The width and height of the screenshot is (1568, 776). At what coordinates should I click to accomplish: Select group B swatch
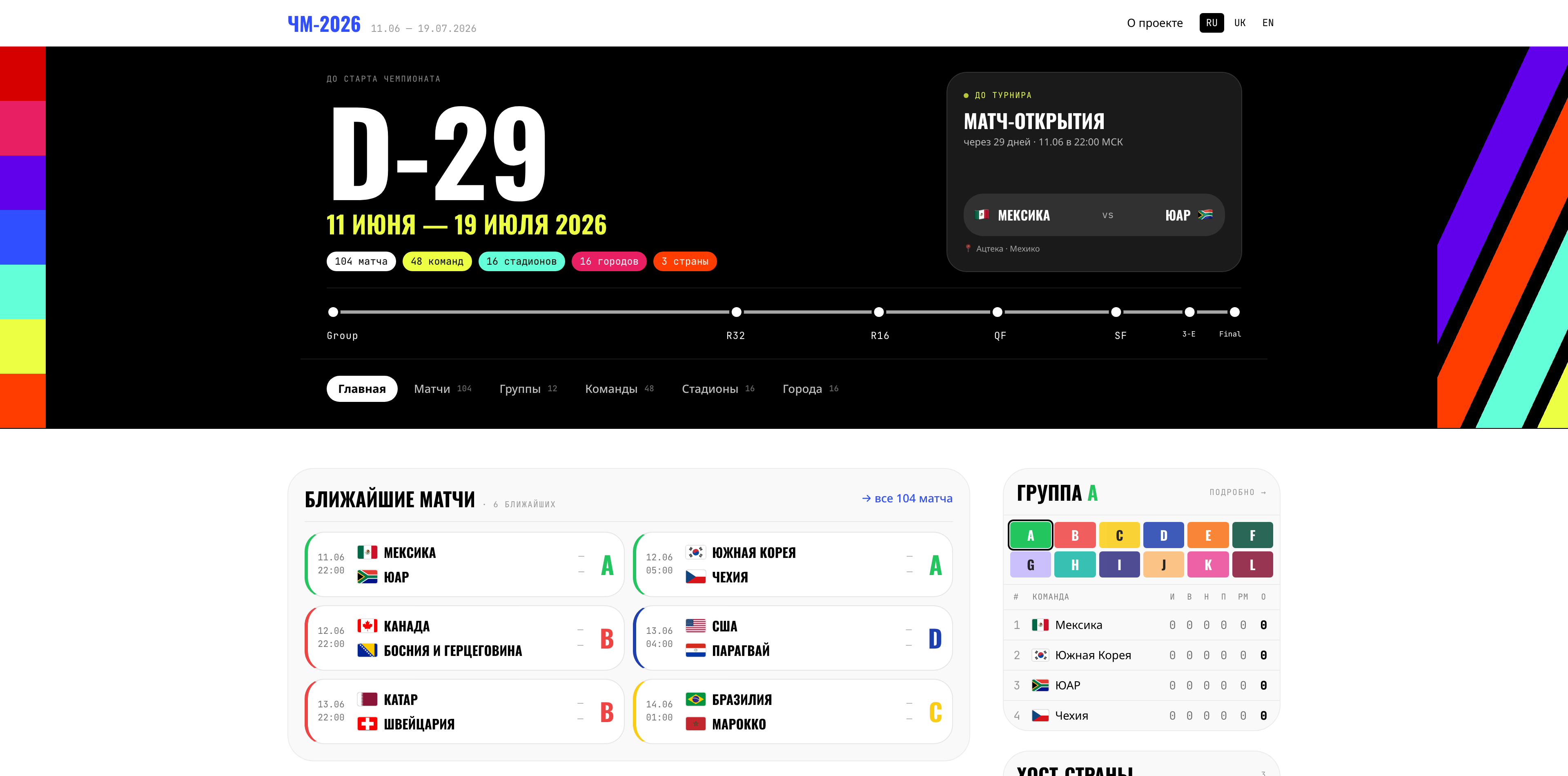click(1075, 535)
